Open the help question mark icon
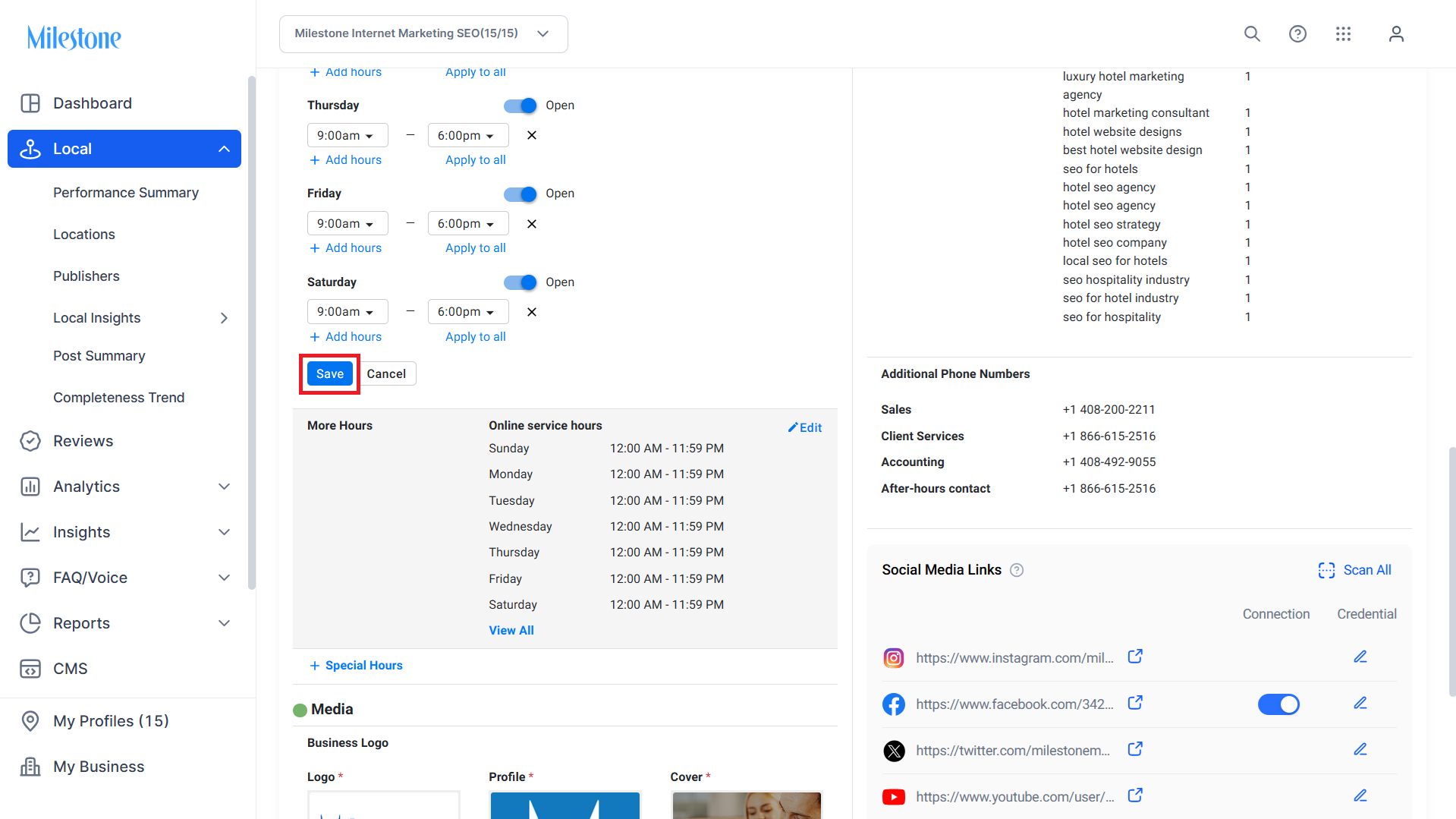The image size is (1456, 819). [1297, 34]
